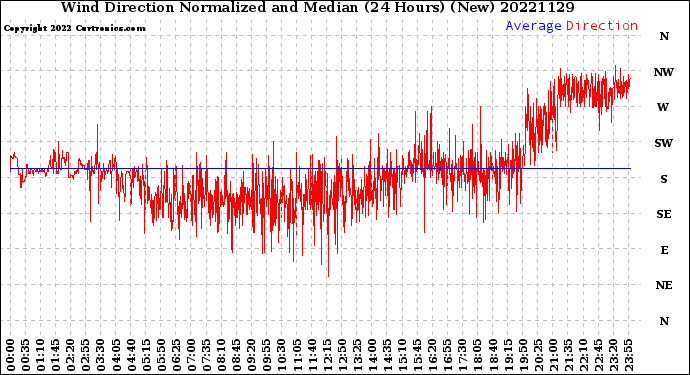Click the 22:45 time label
This screenshot has height=375, width=690.
click(598, 355)
